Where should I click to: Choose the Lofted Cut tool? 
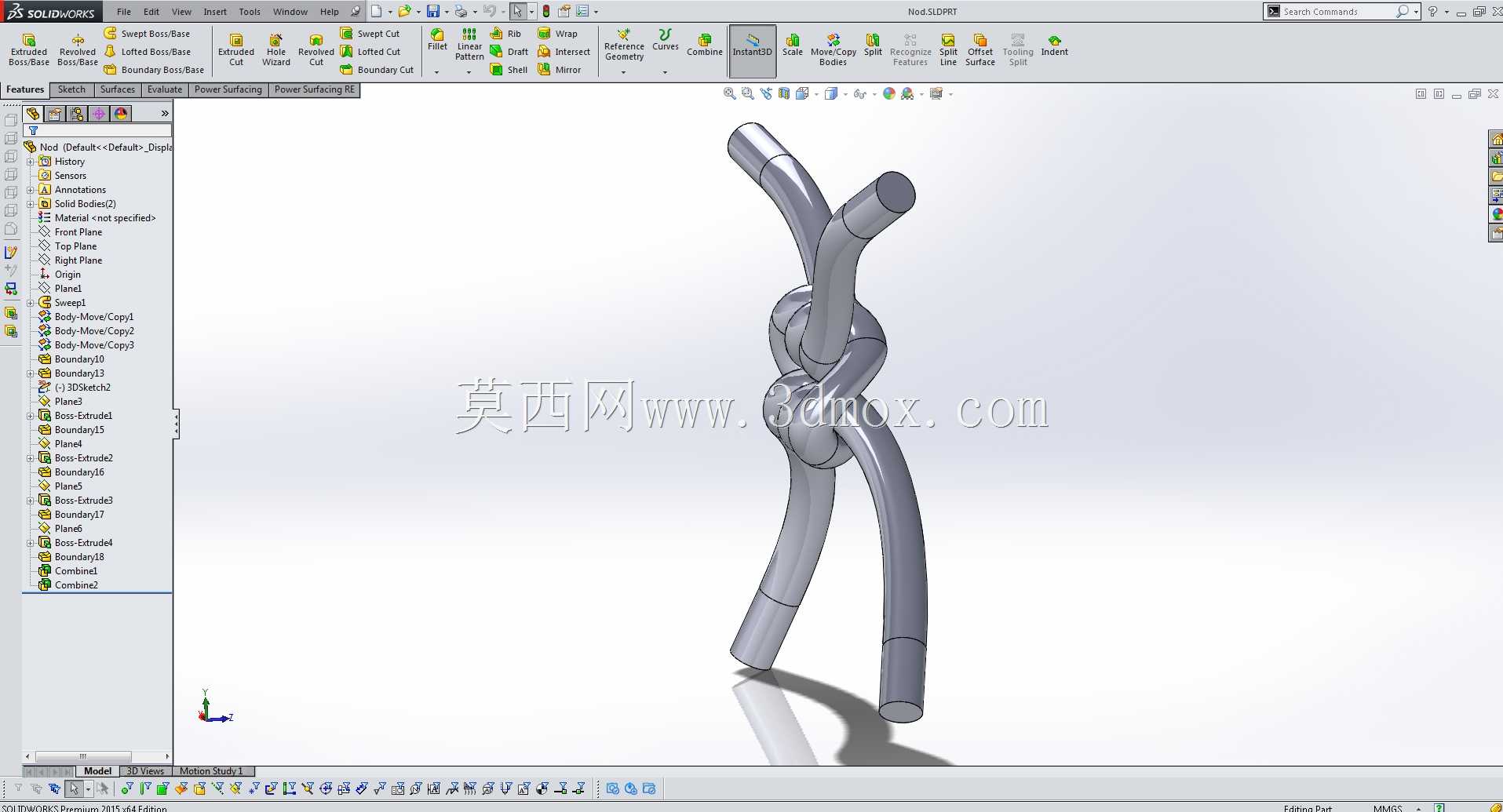(370, 52)
